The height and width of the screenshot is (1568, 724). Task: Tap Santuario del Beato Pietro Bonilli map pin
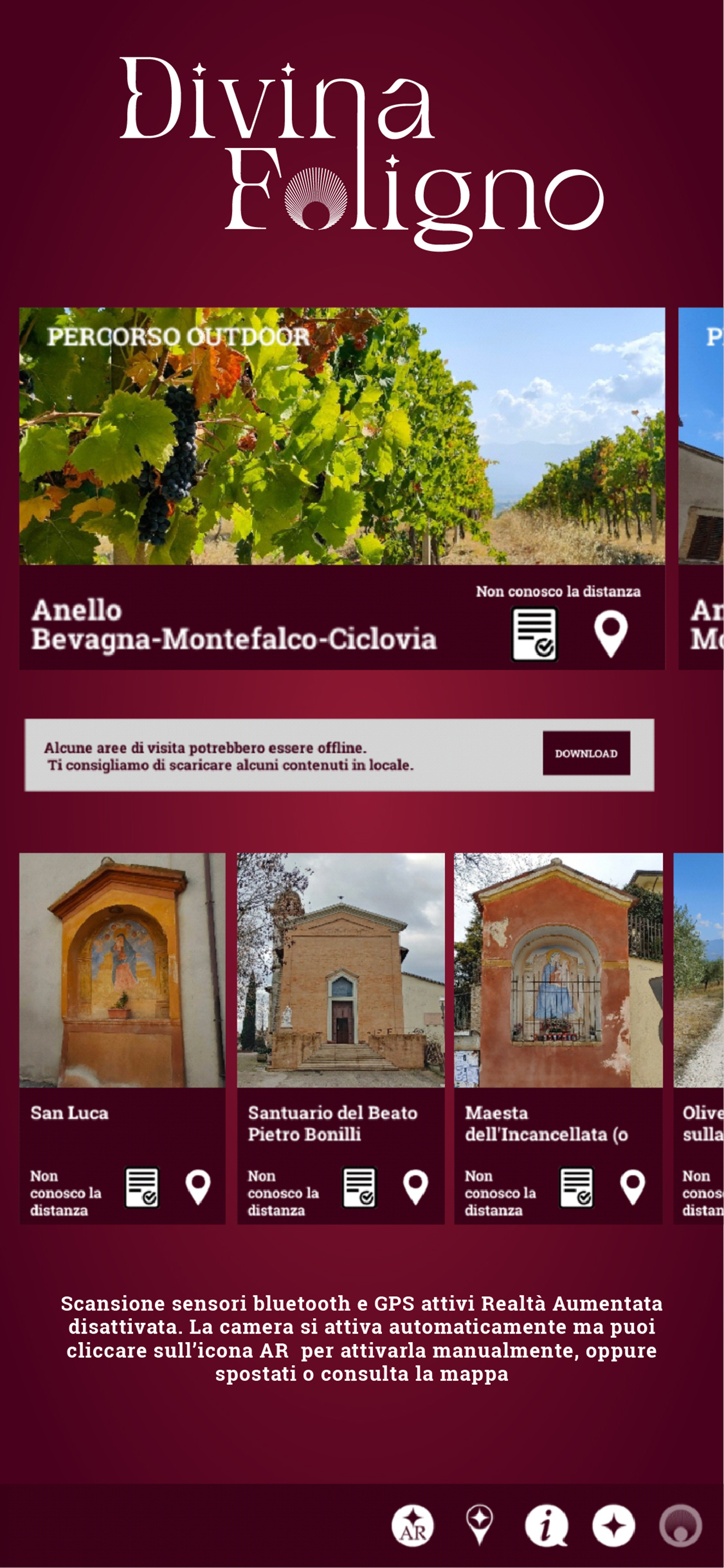416,1187
